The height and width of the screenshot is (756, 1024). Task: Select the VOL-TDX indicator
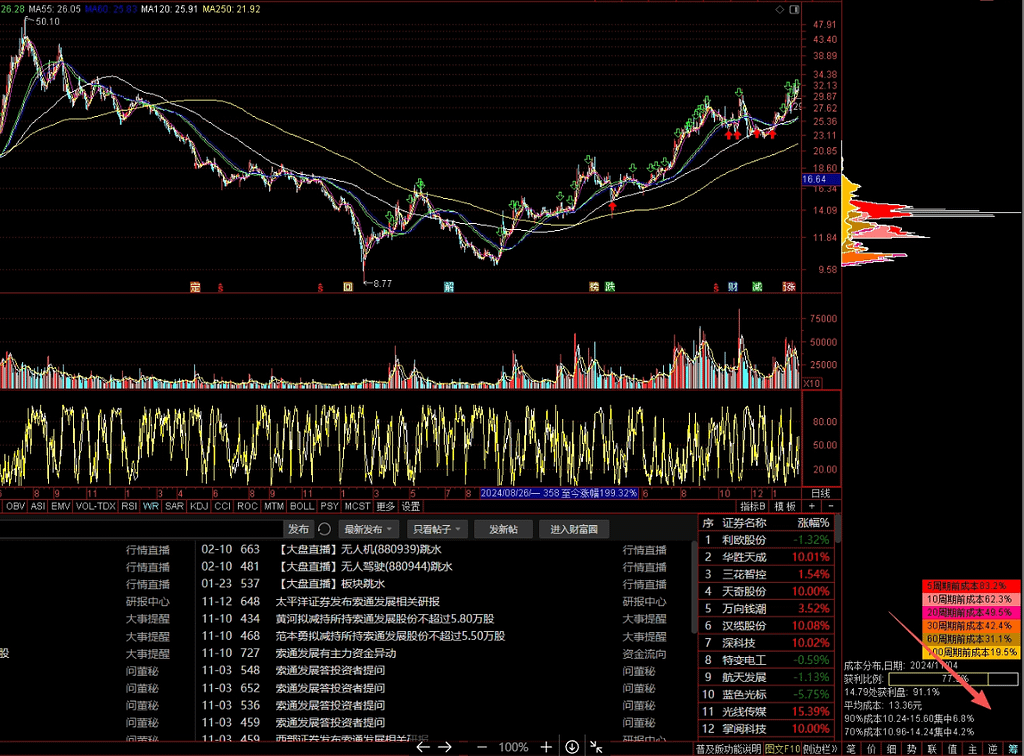coord(96,507)
